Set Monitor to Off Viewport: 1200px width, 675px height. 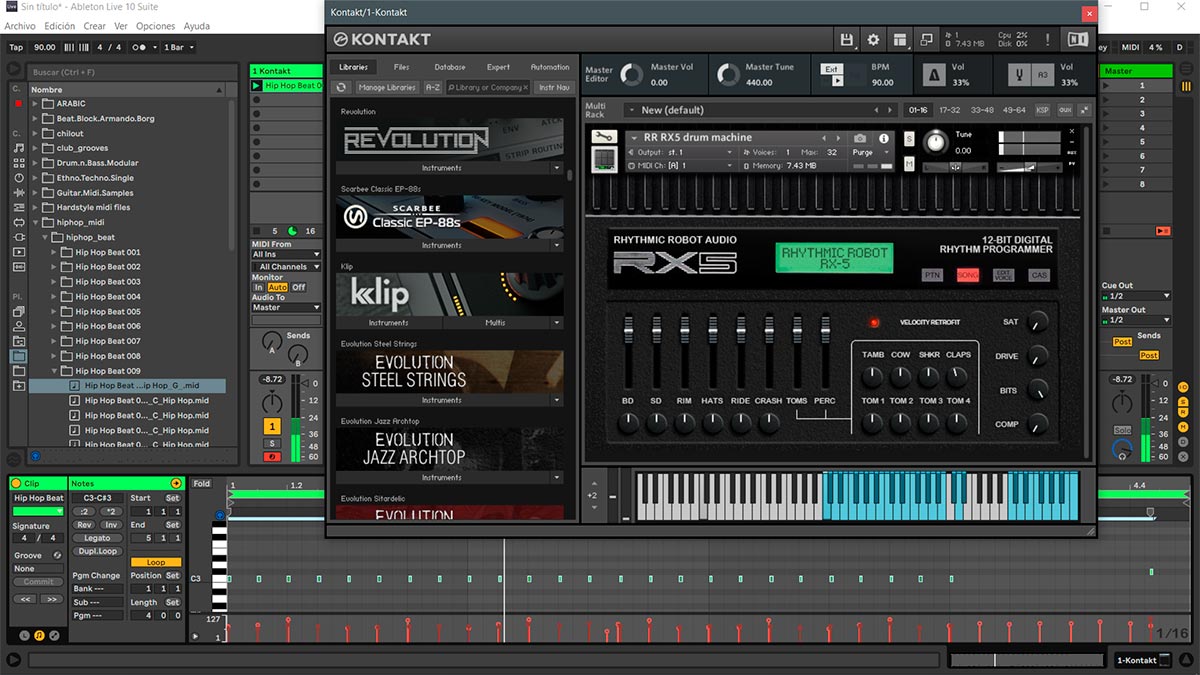(298, 287)
